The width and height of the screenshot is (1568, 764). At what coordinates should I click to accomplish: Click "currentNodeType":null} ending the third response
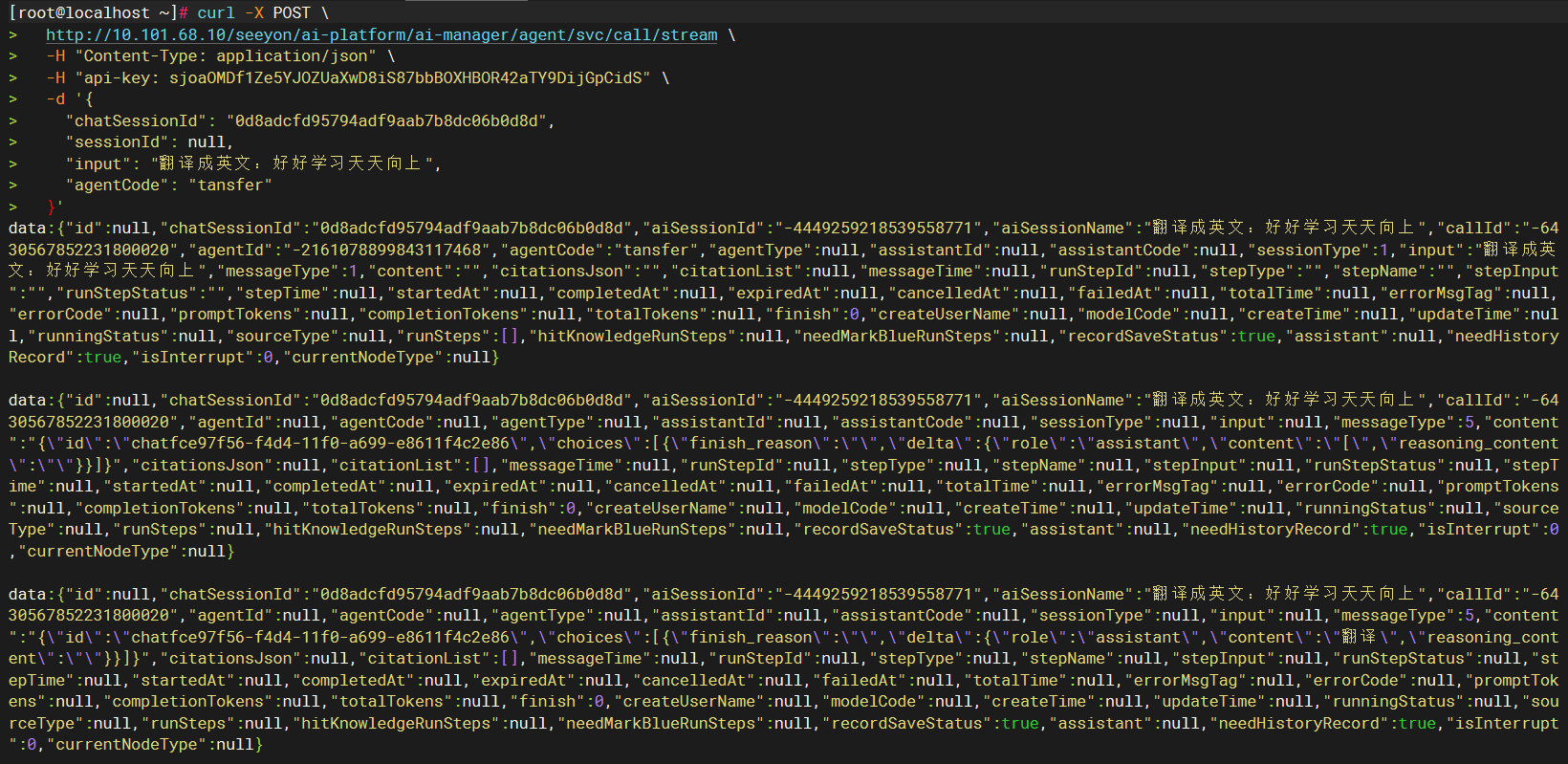(x=155, y=745)
